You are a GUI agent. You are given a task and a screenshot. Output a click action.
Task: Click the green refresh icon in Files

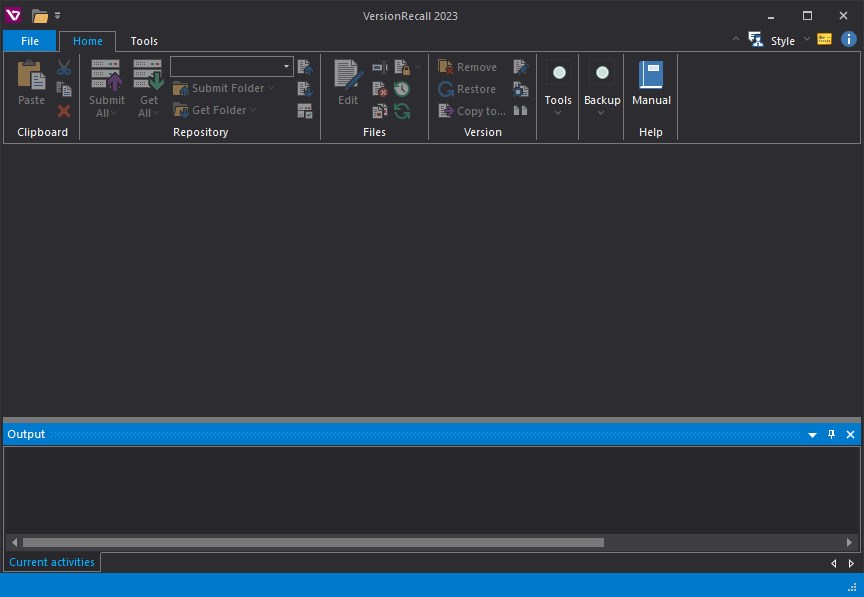coord(402,111)
